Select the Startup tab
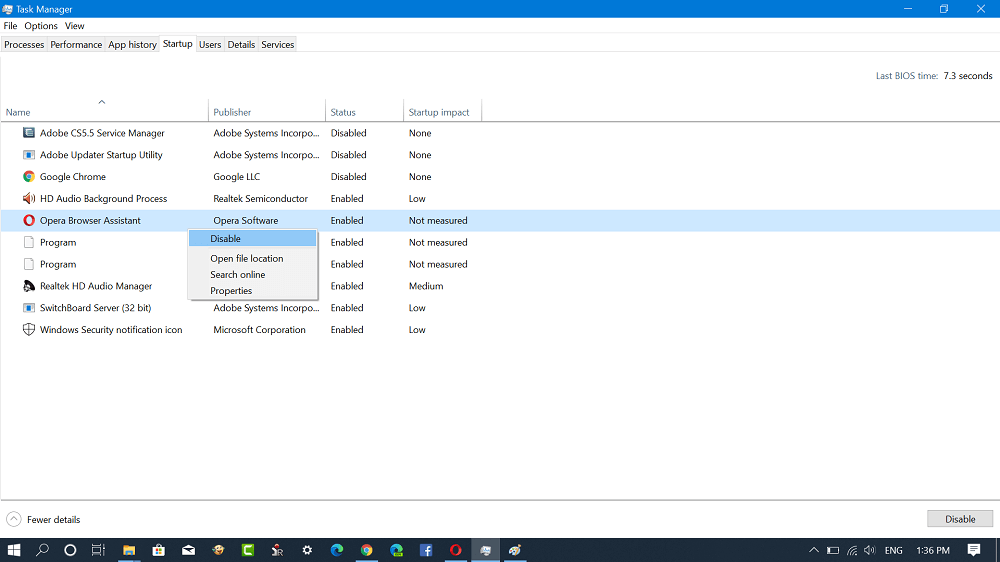1000x562 pixels. point(177,43)
